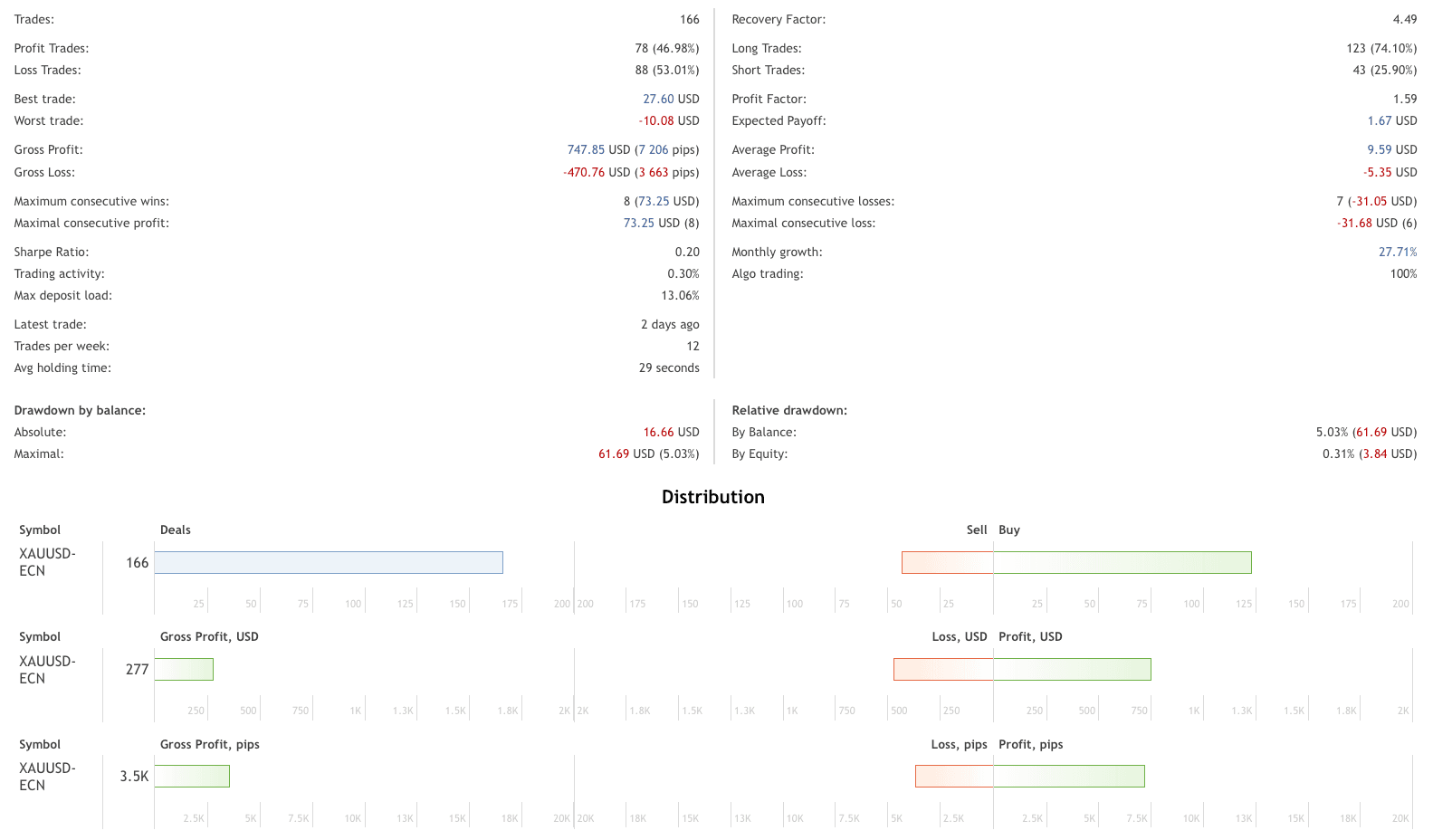The height and width of the screenshot is (840, 1433).
Task: Click the Sharpe Ratio label
Action: (x=52, y=252)
